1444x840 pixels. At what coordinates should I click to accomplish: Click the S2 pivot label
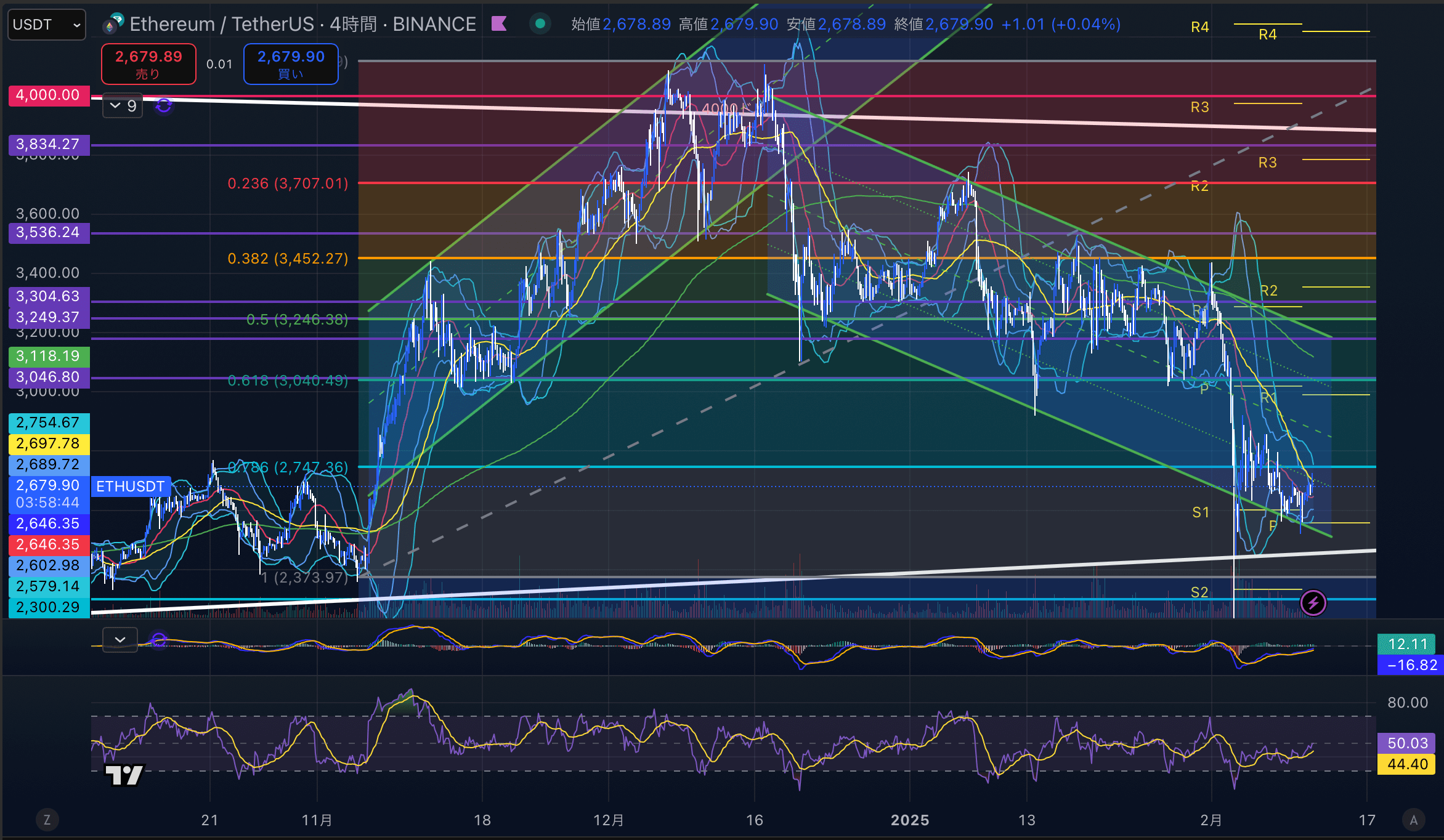pyautogui.click(x=1199, y=592)
